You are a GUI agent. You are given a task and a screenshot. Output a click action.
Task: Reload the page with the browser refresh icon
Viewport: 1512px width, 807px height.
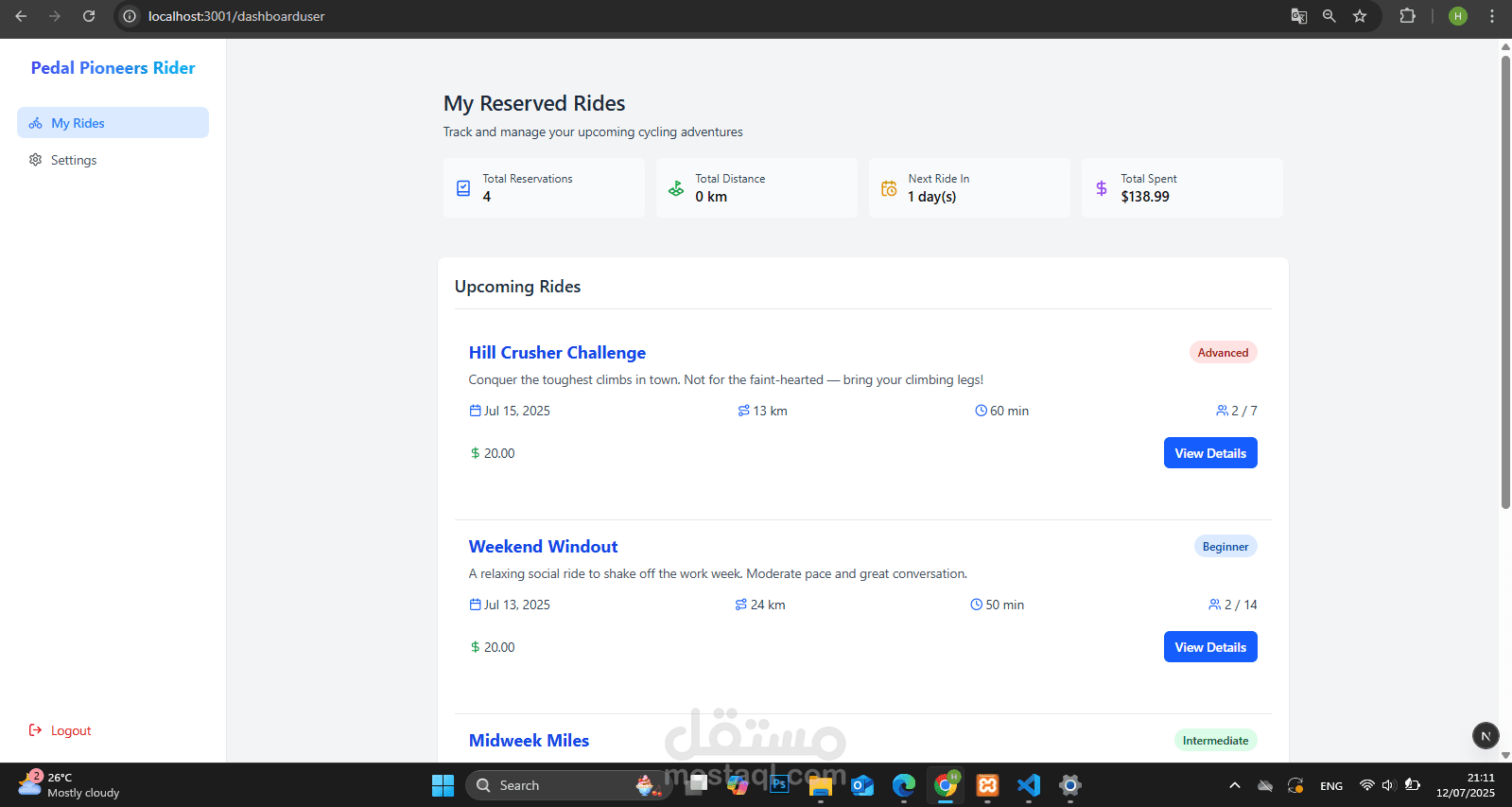(89, 16)
